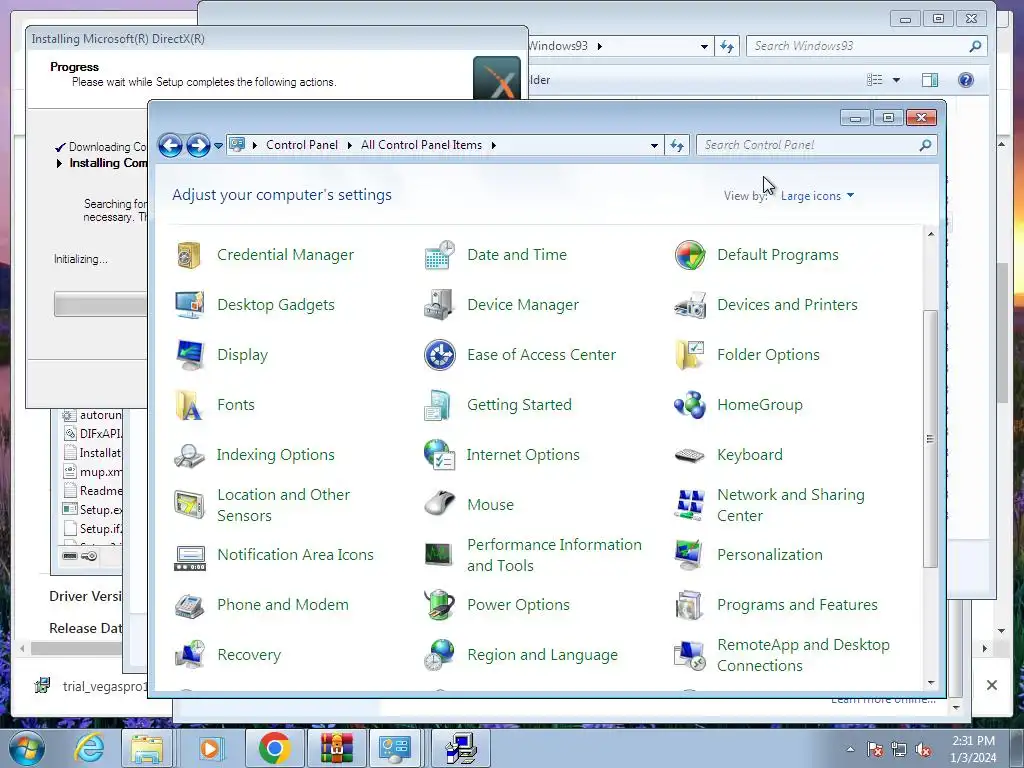Open Control Panel address bar history dropdown

(654, 146)
